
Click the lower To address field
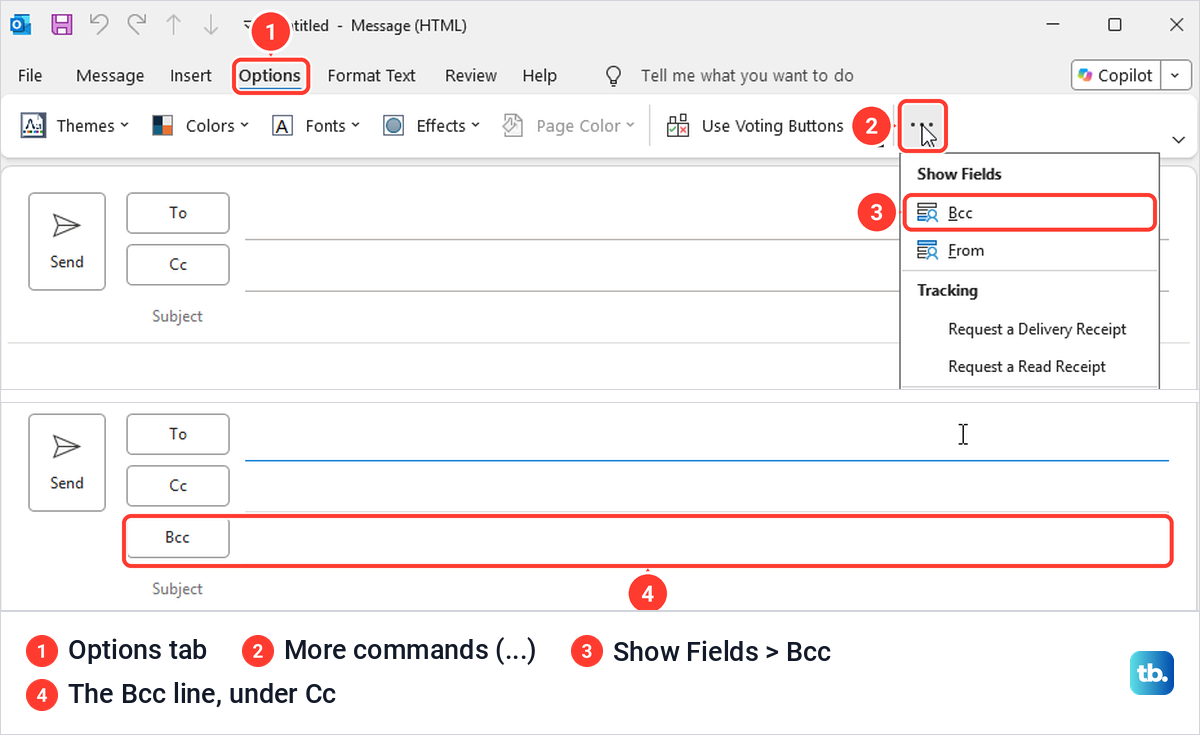point(707,436)
